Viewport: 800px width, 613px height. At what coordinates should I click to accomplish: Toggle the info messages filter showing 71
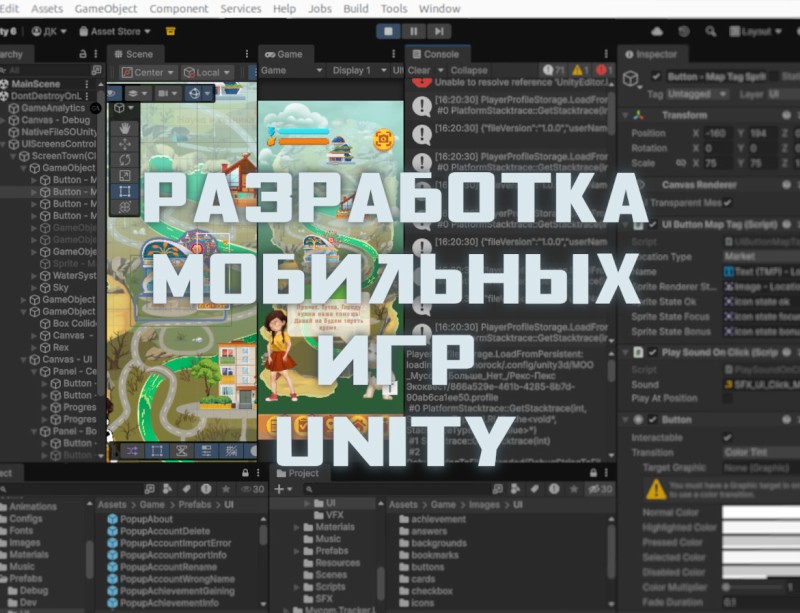click(554, 70)
